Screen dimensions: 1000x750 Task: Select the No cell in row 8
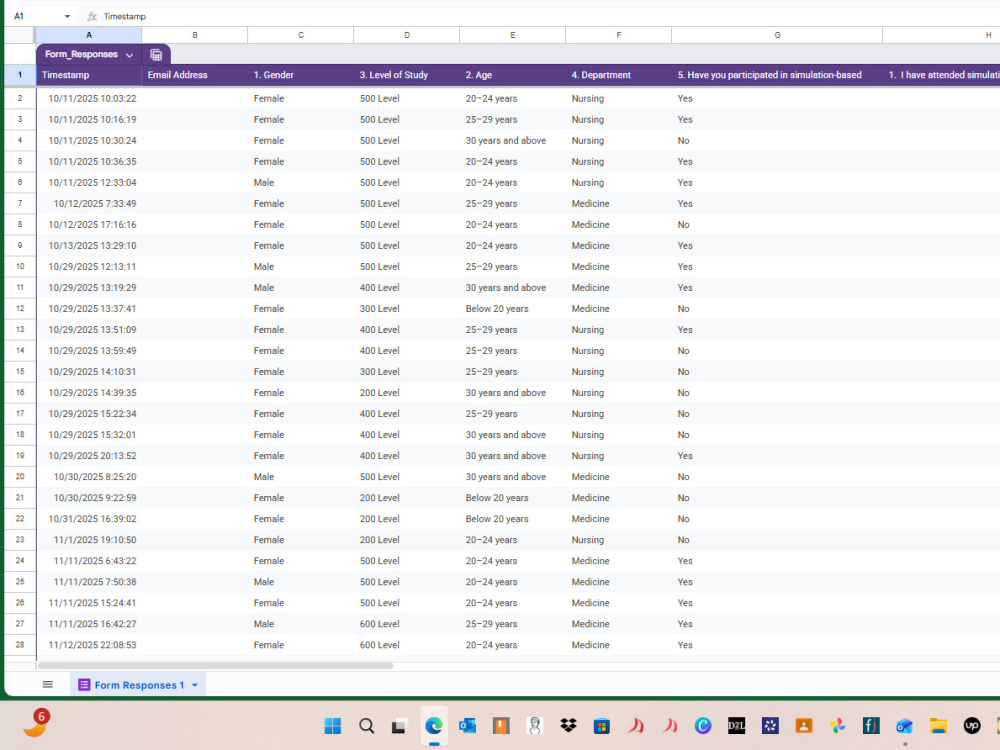click(x=777, y=224)
